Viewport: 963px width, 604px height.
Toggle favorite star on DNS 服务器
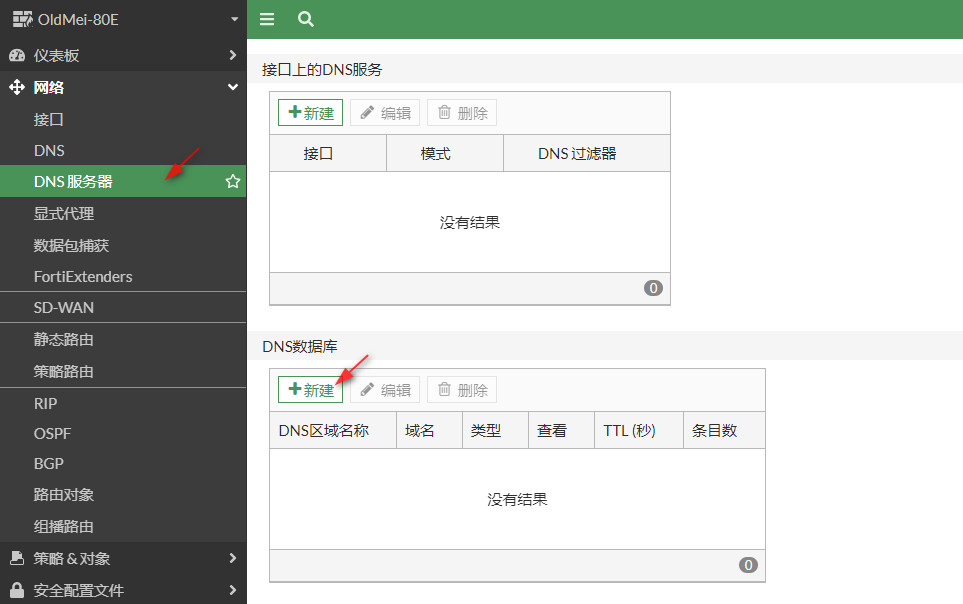(x=233, y=181)
